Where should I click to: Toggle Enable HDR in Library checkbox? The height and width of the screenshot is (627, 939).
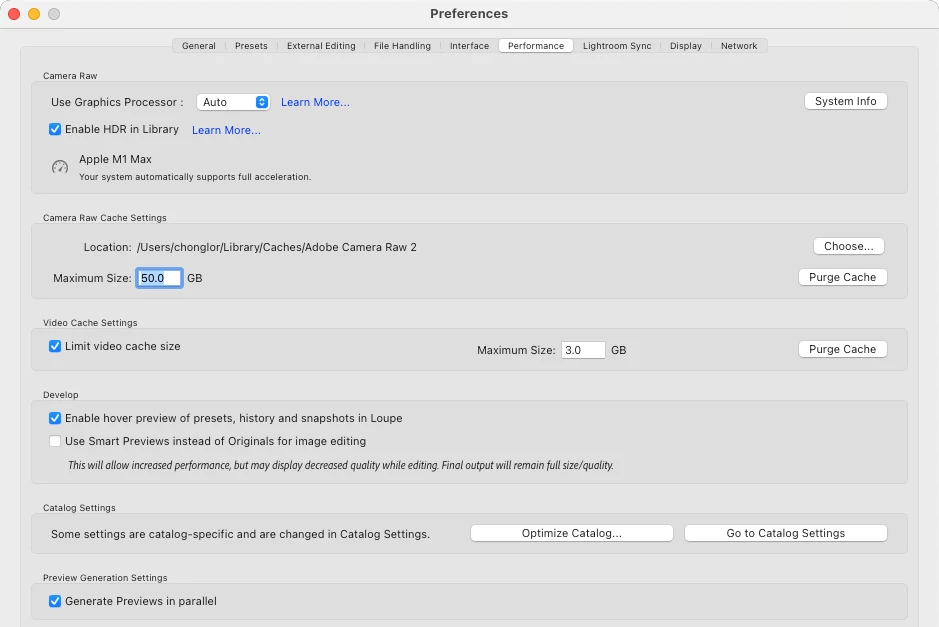(54, 129)
